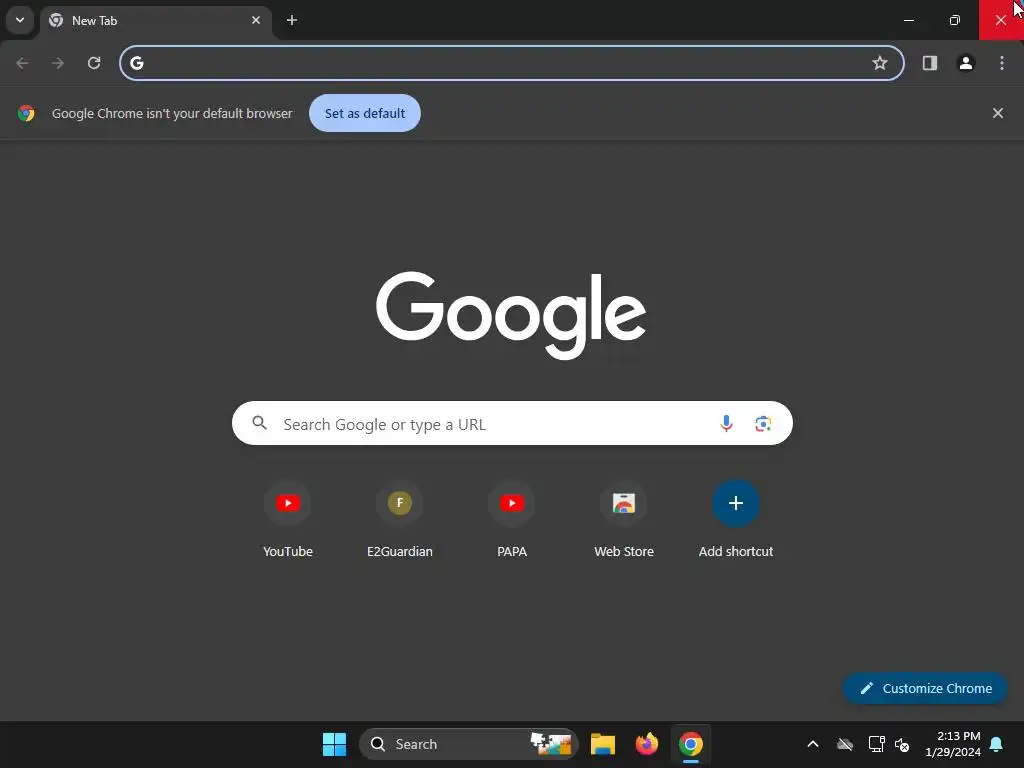The width and height of the screenshot is (1024, 768).
Task: Select the New Tab tab
Action: (x=155, y=21)
